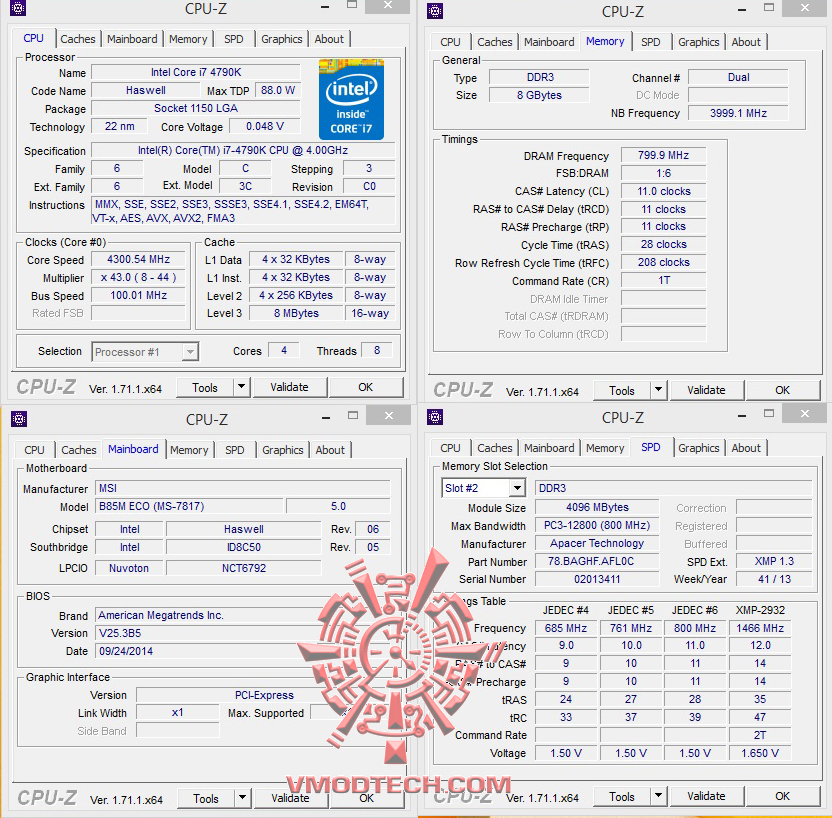Select About tab in Mainboard window
Viewport: 832px width, 818px height.
[330, 450]
